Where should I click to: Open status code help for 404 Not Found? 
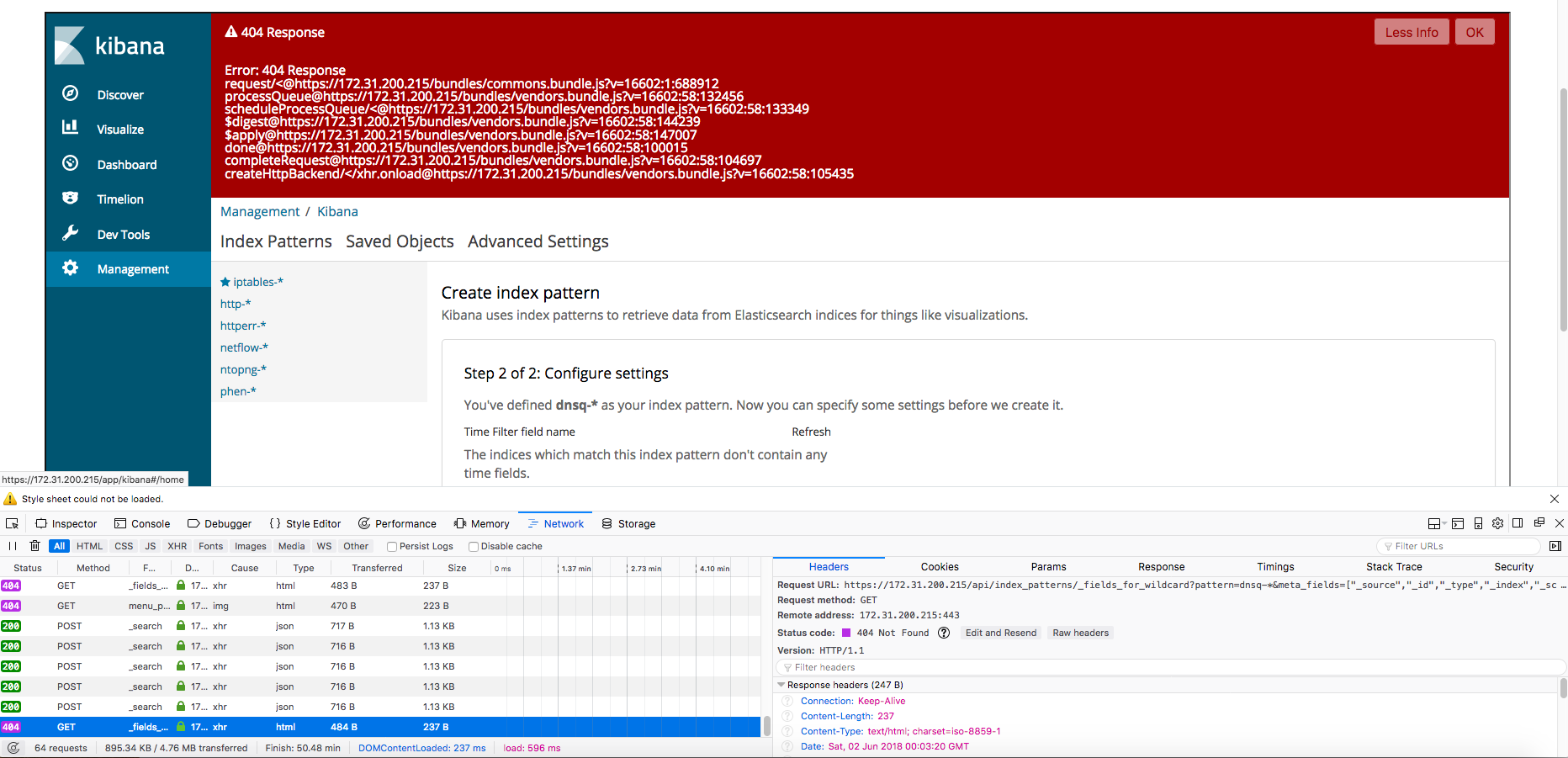pos(944,633)
